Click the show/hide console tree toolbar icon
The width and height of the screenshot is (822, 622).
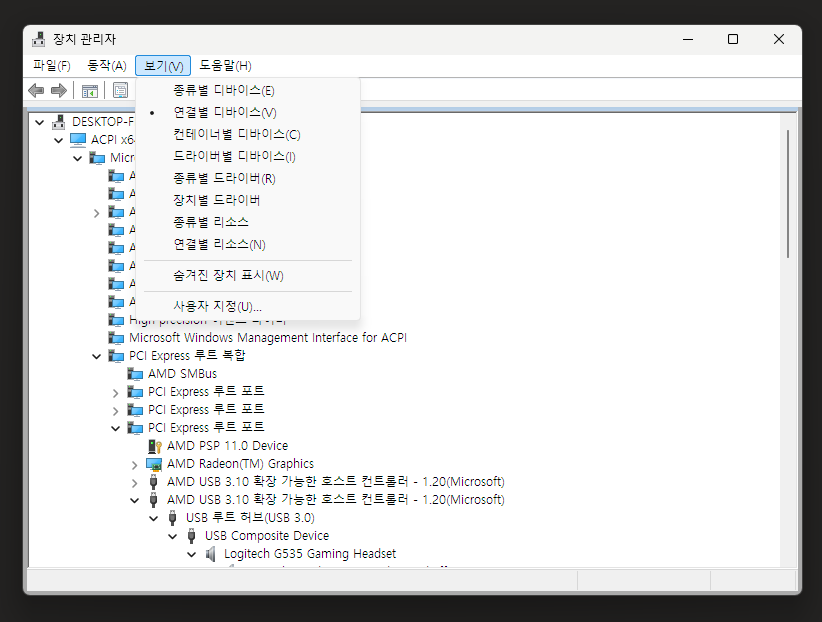pos(90,91)
